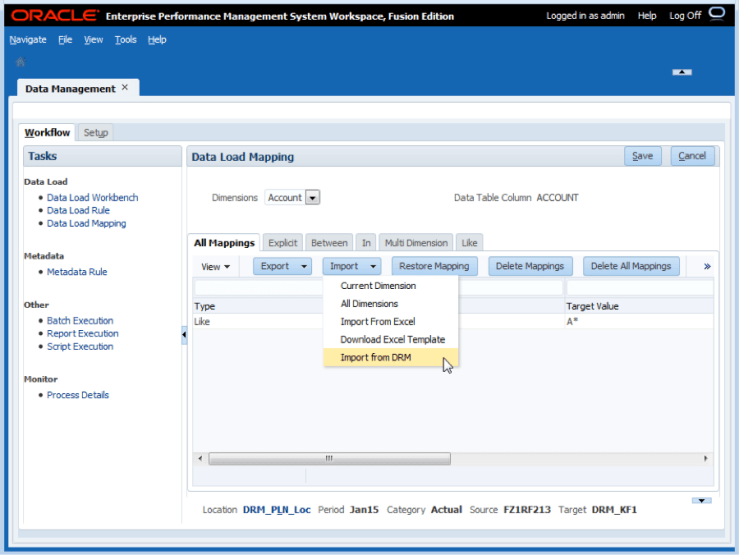Click the horizontal scrollbar thumb in table
Image resolution: width=739 pixels, height=555 pixels.
click(328, 458)
